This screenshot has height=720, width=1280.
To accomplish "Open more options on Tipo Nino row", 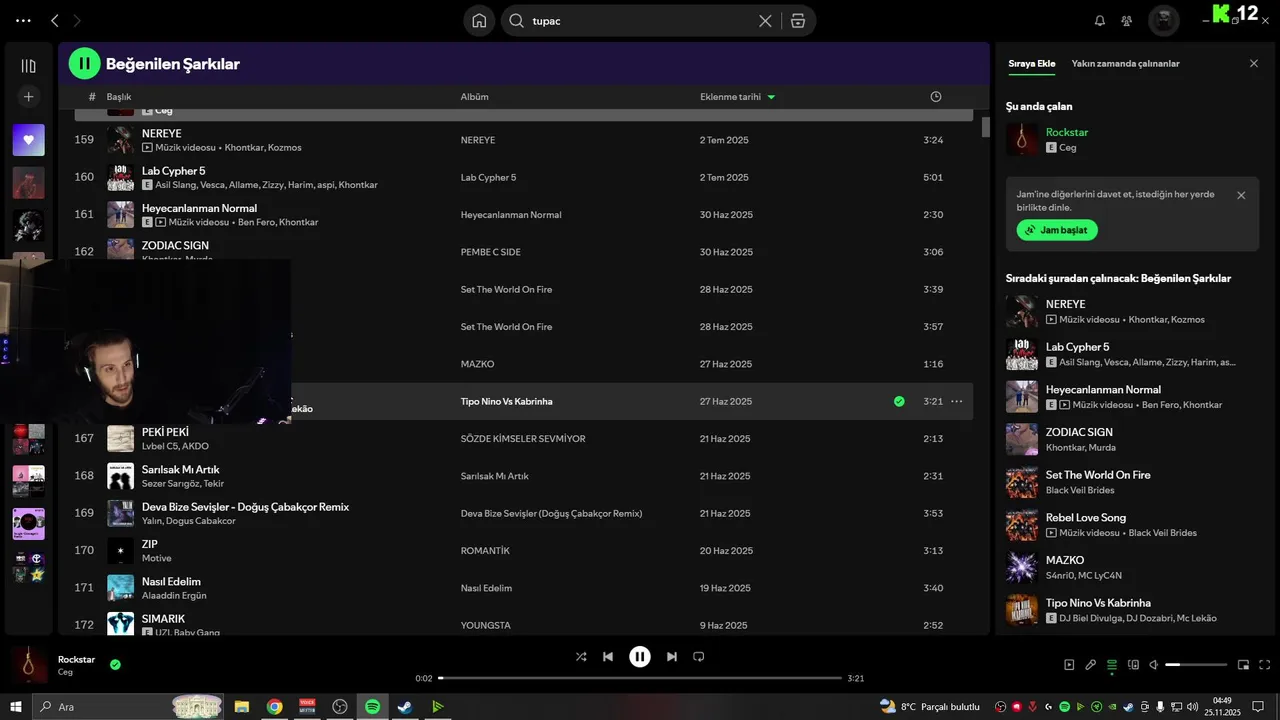I will click(956, 401).
